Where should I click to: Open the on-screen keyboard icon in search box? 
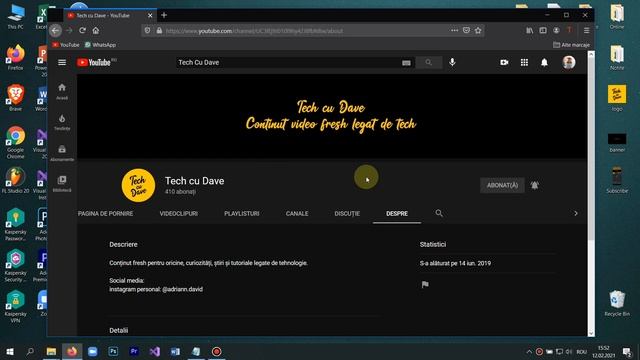pos(406,63)
